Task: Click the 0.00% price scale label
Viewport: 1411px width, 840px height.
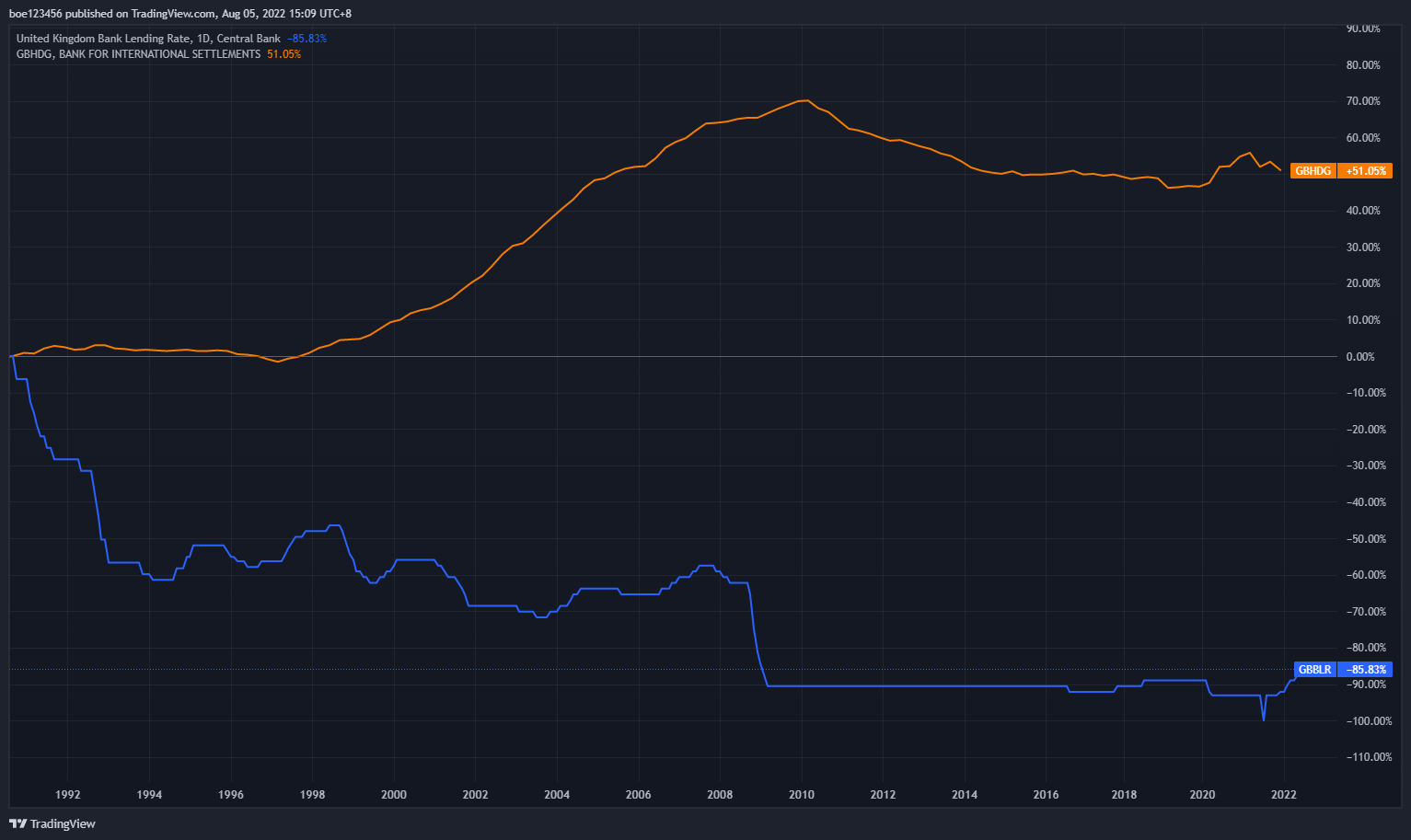Action: tap(1359, 357)
